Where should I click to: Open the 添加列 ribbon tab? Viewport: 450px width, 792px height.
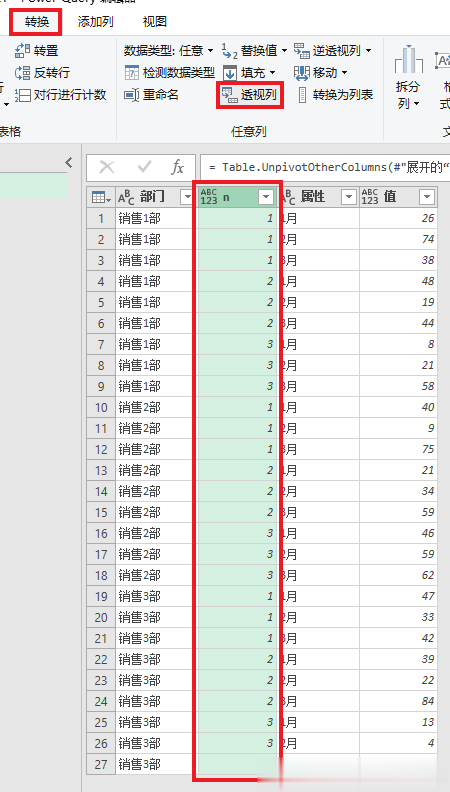click(95, 22)
